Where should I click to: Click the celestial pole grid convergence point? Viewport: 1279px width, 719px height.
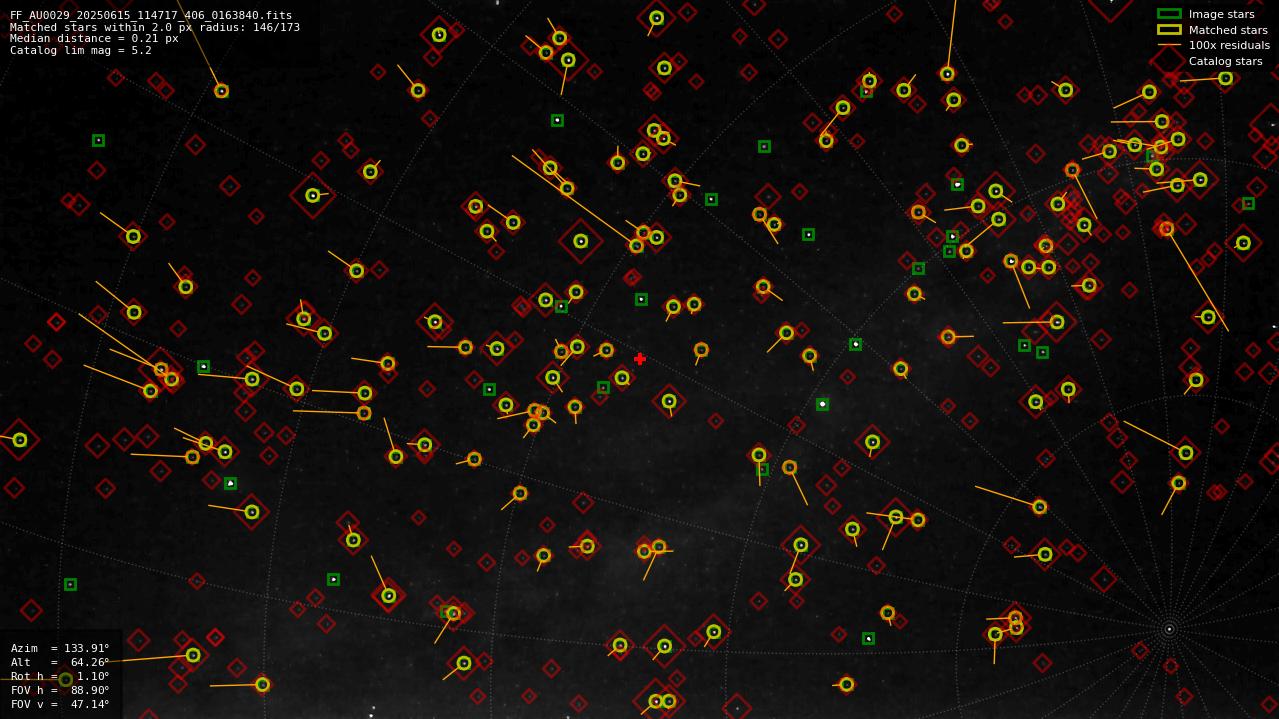[1169, 629]
